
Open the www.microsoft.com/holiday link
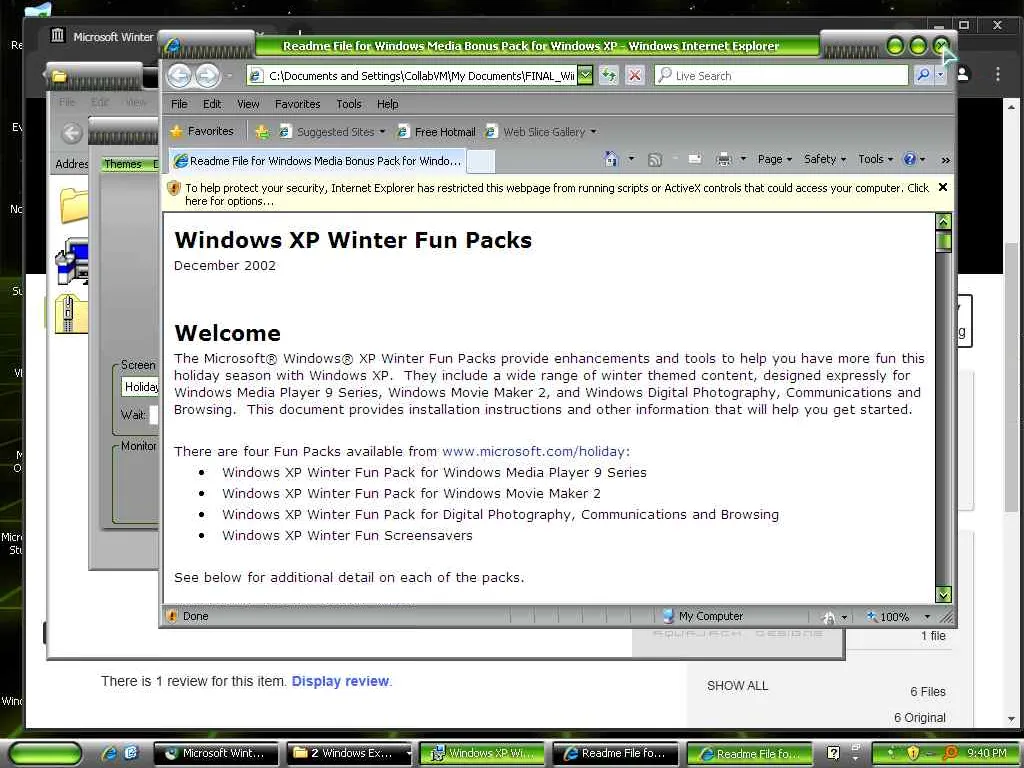click(536, 451)
